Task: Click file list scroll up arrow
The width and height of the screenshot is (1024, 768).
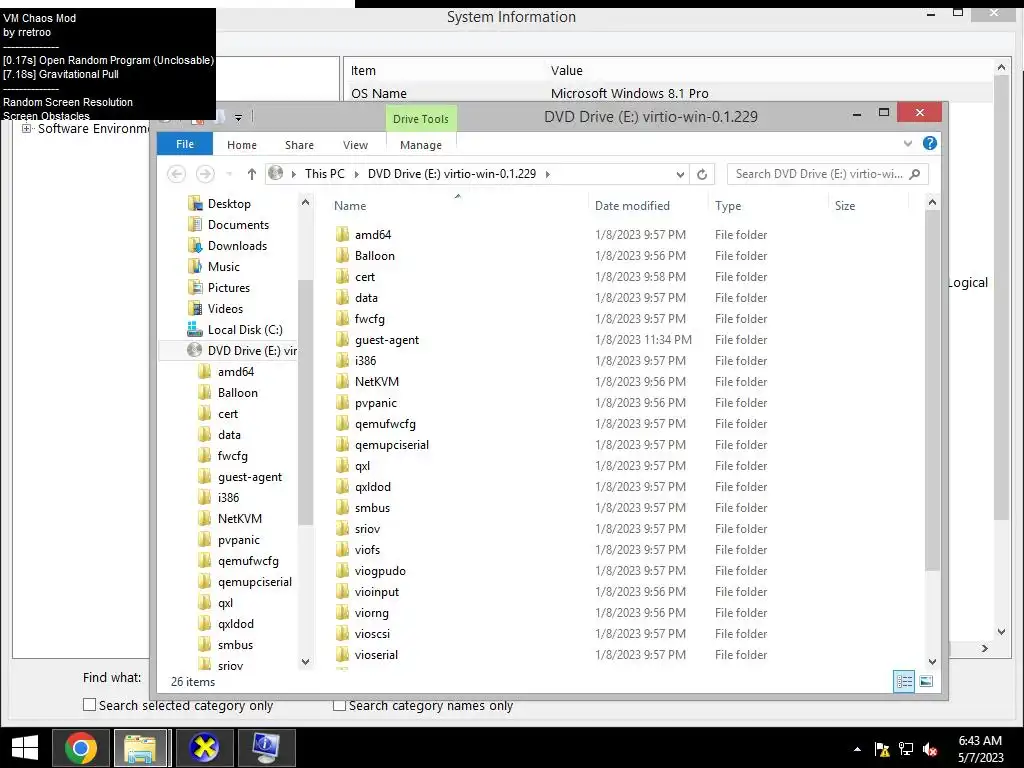Action: pyautogui.click(x=932, y=202)
